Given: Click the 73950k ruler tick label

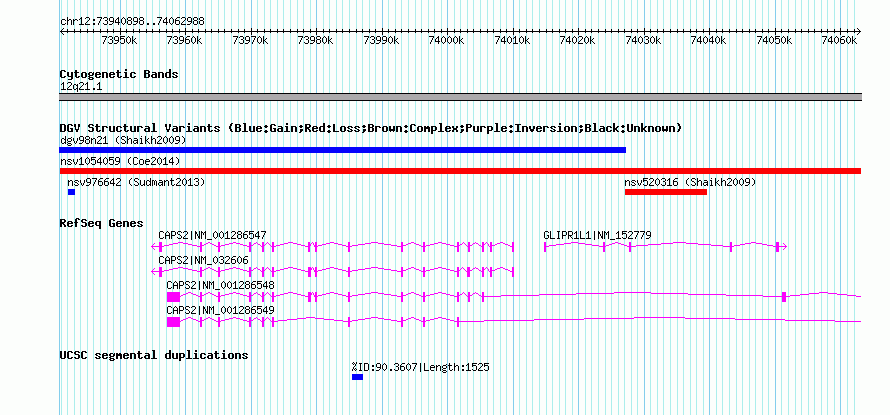Looking at the screenshot, I should 119,40.
